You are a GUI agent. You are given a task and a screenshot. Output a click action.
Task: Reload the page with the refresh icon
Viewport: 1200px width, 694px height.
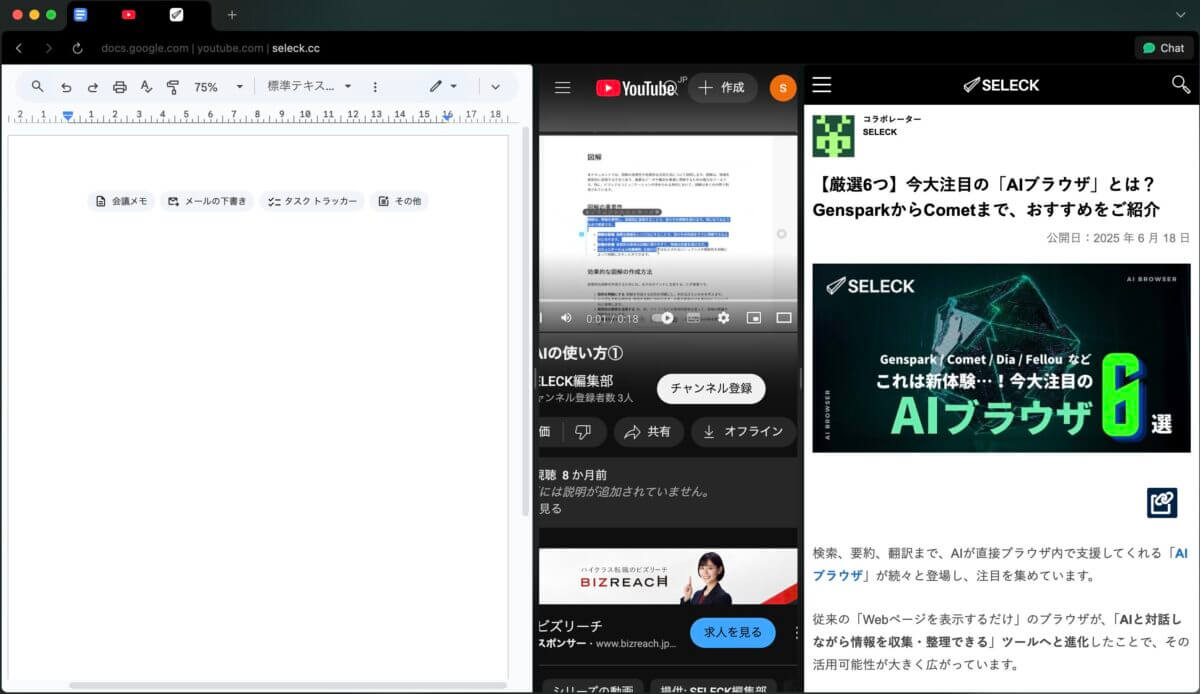click(x=78, y=48)
